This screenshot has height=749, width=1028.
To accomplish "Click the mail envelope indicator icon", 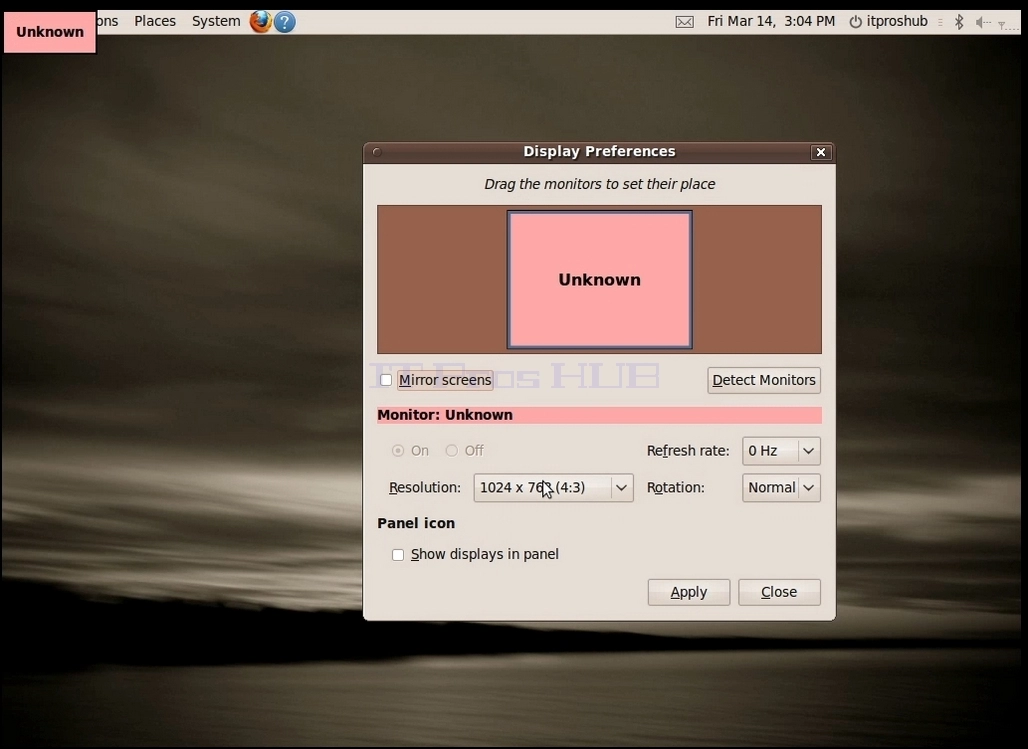I will pos(684,22).
